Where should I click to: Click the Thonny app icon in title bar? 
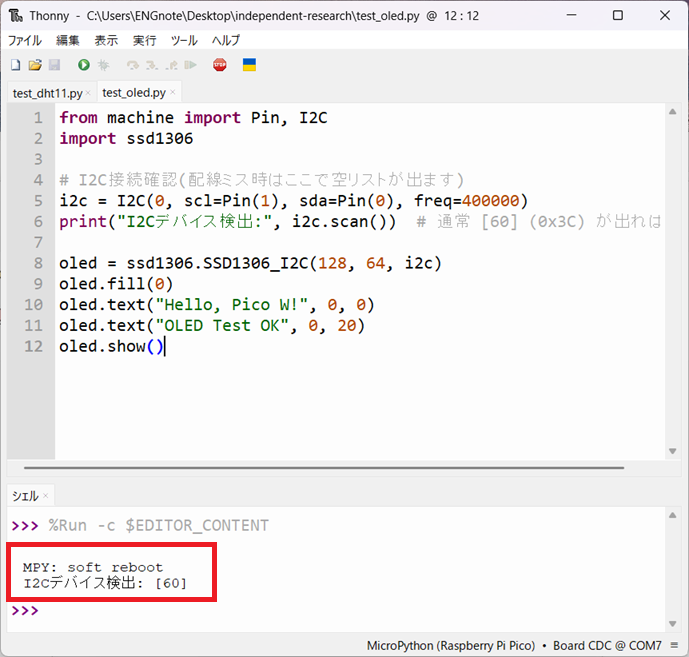tap(16, 16)
